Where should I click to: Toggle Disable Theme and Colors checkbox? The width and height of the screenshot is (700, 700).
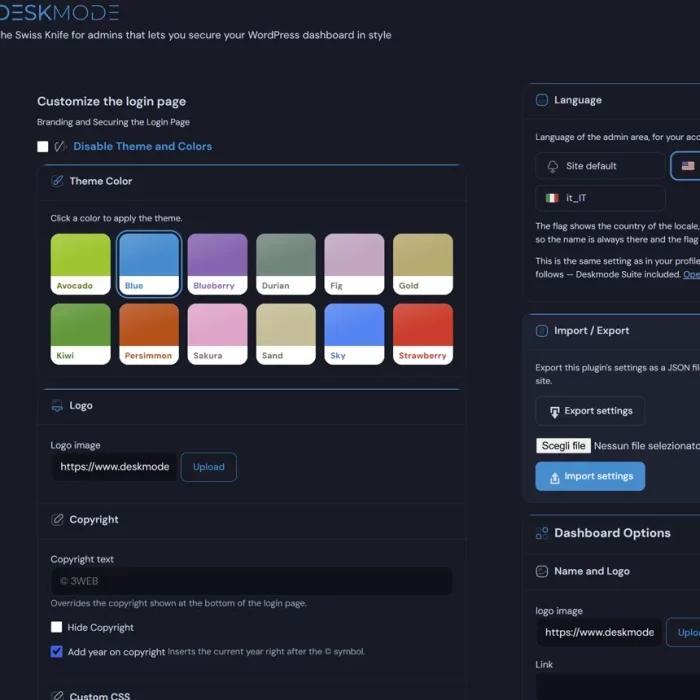[x=43, y=146]
